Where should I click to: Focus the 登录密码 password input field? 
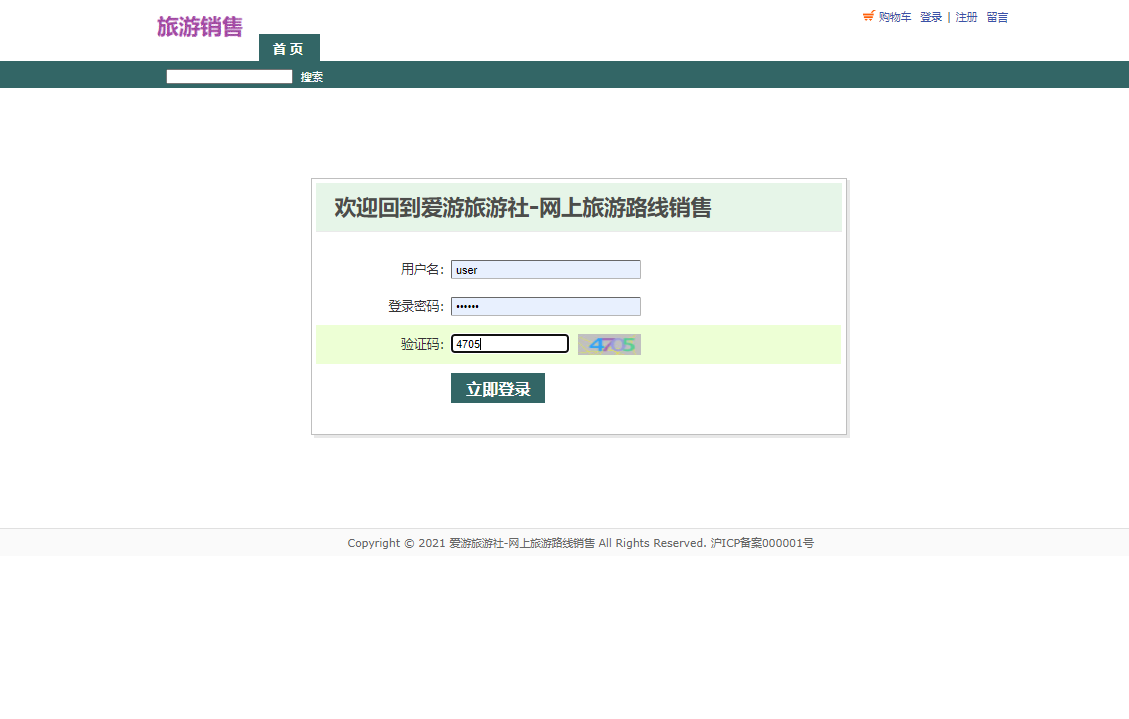coord(545,306)
